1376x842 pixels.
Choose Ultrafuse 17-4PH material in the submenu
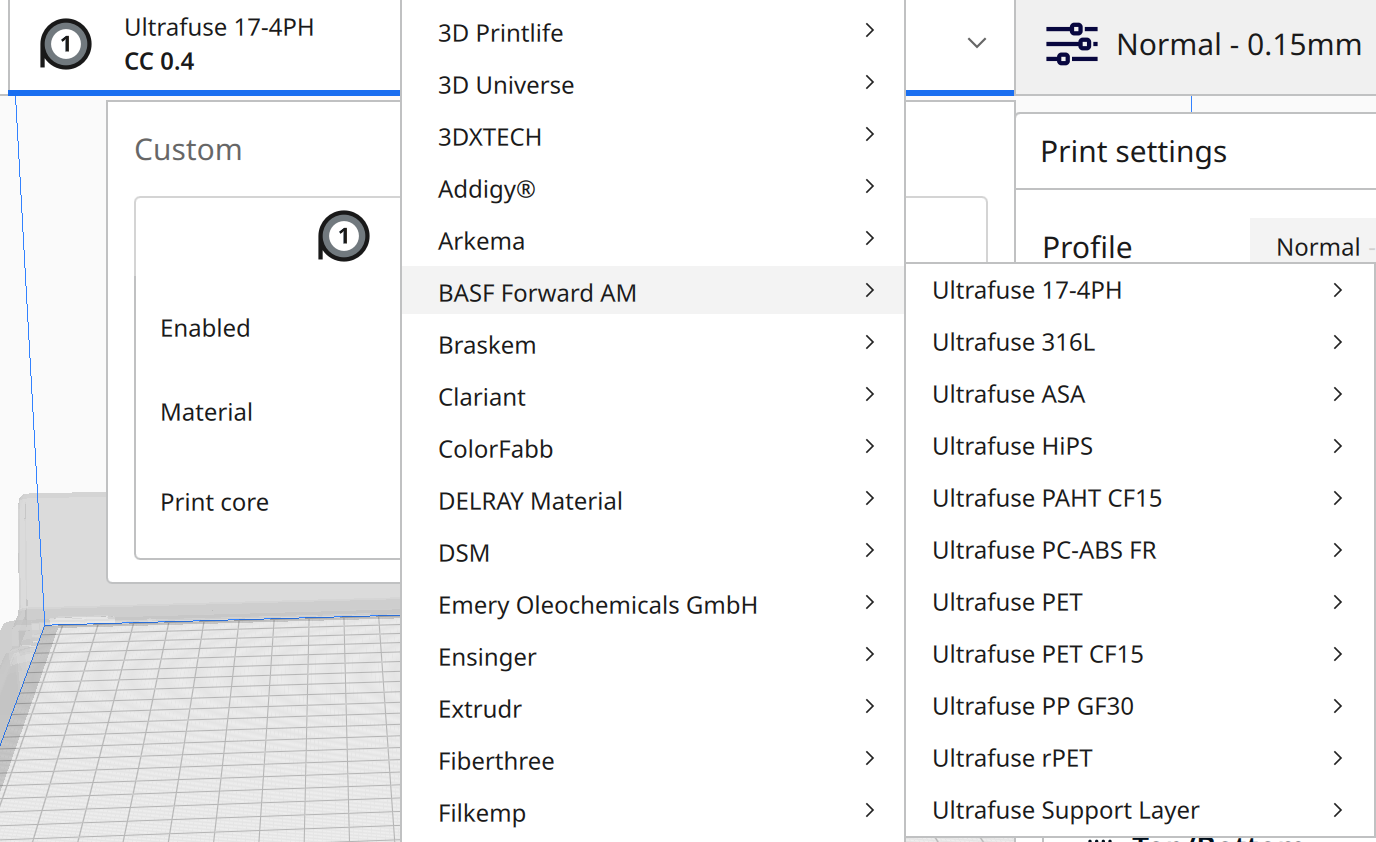pyautogui.click(x=1140, y=290)
